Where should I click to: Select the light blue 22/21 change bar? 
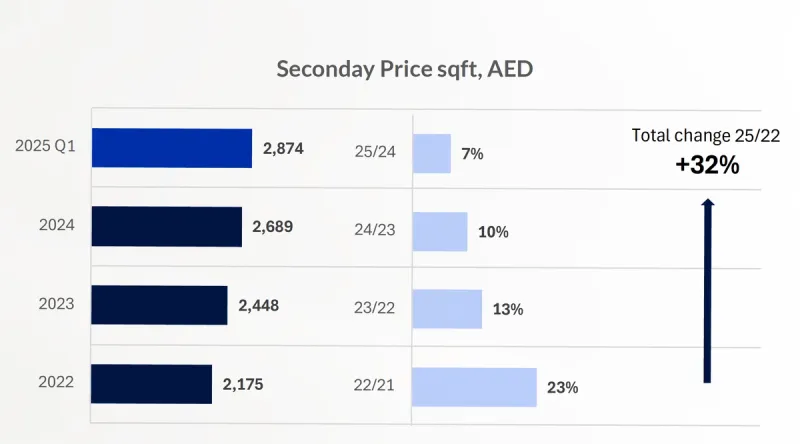474,387
